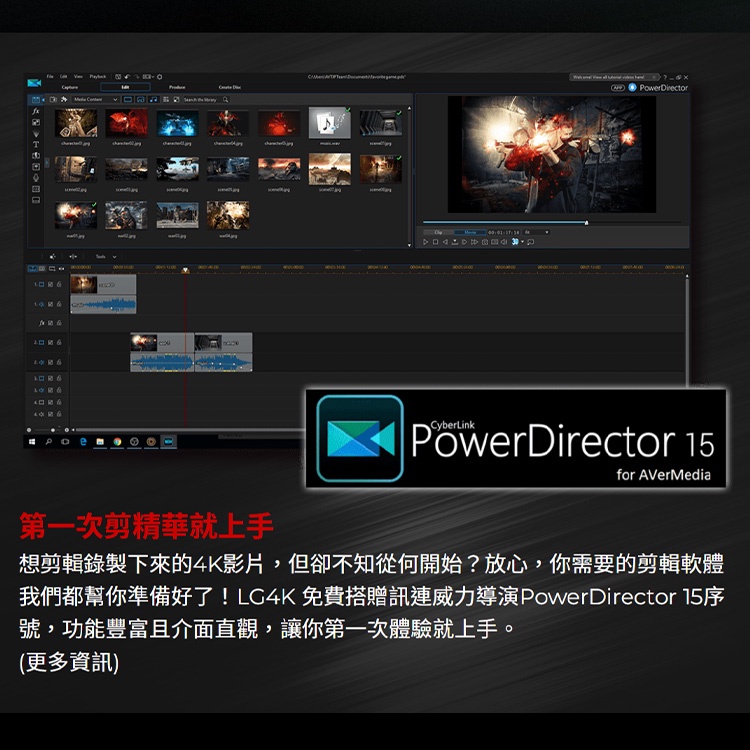Toggle the track 1 video enable checkbox
This screenshot has height=750, width=750.
(x=49, y=285)
